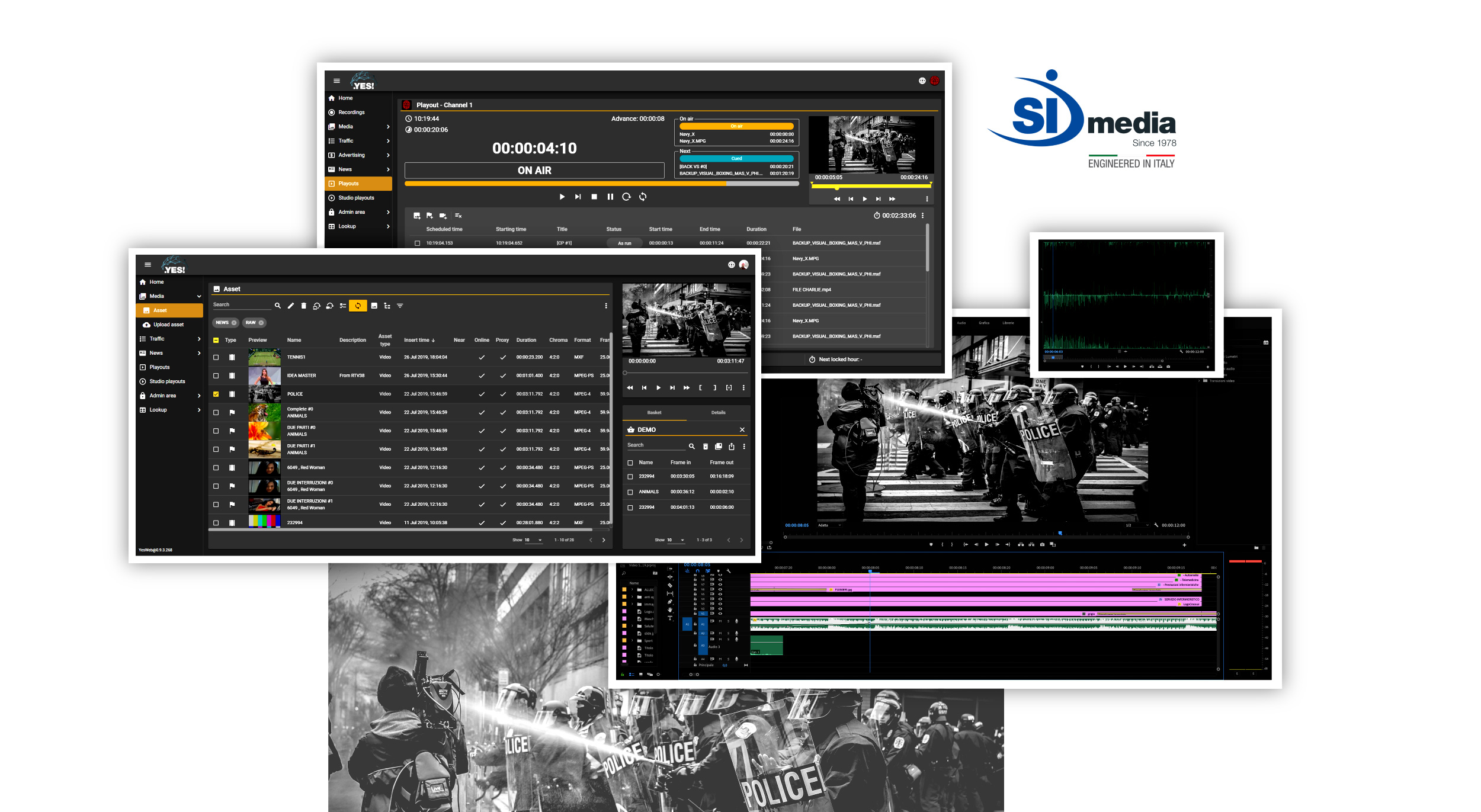
Task: Click the pause button in Playout Channel 1
Action: pyautogui.click(x=610, y=197)
